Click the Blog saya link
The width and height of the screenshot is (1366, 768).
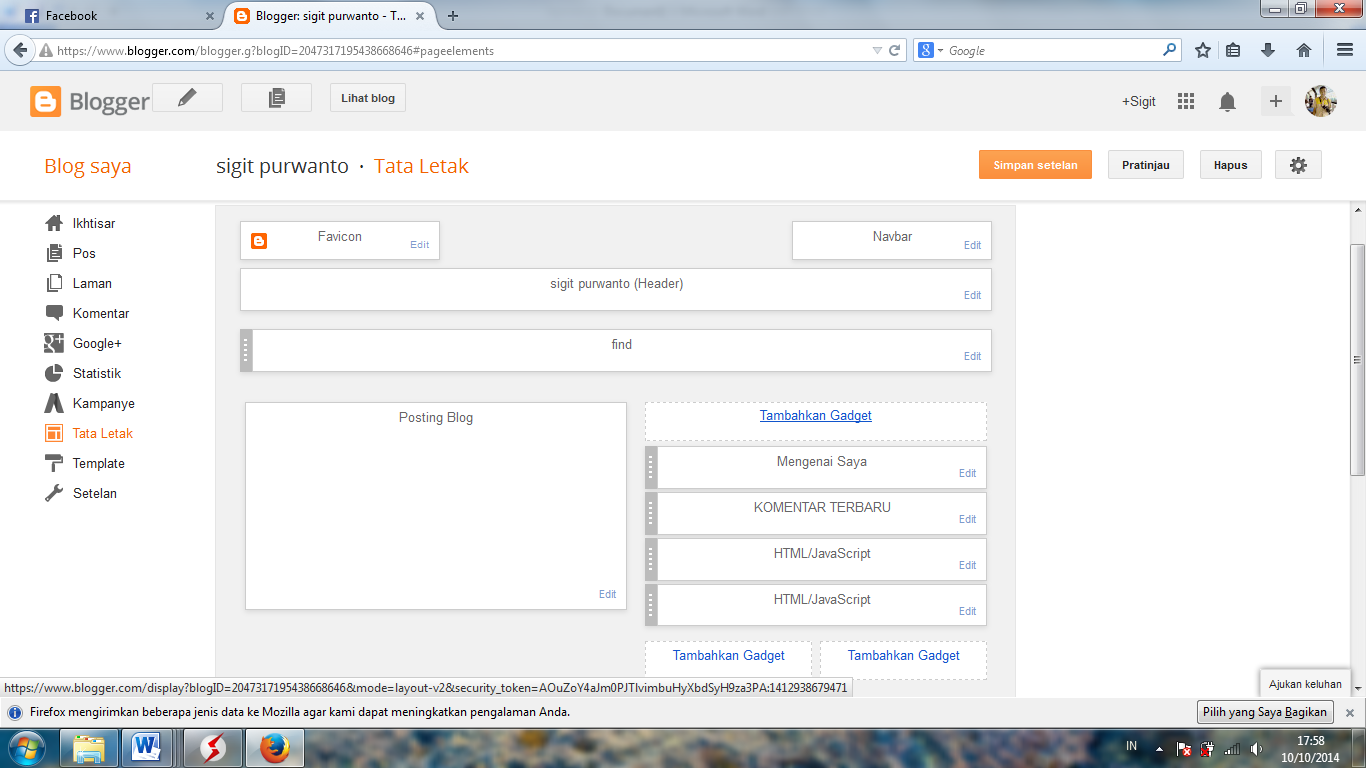[88, 166]
